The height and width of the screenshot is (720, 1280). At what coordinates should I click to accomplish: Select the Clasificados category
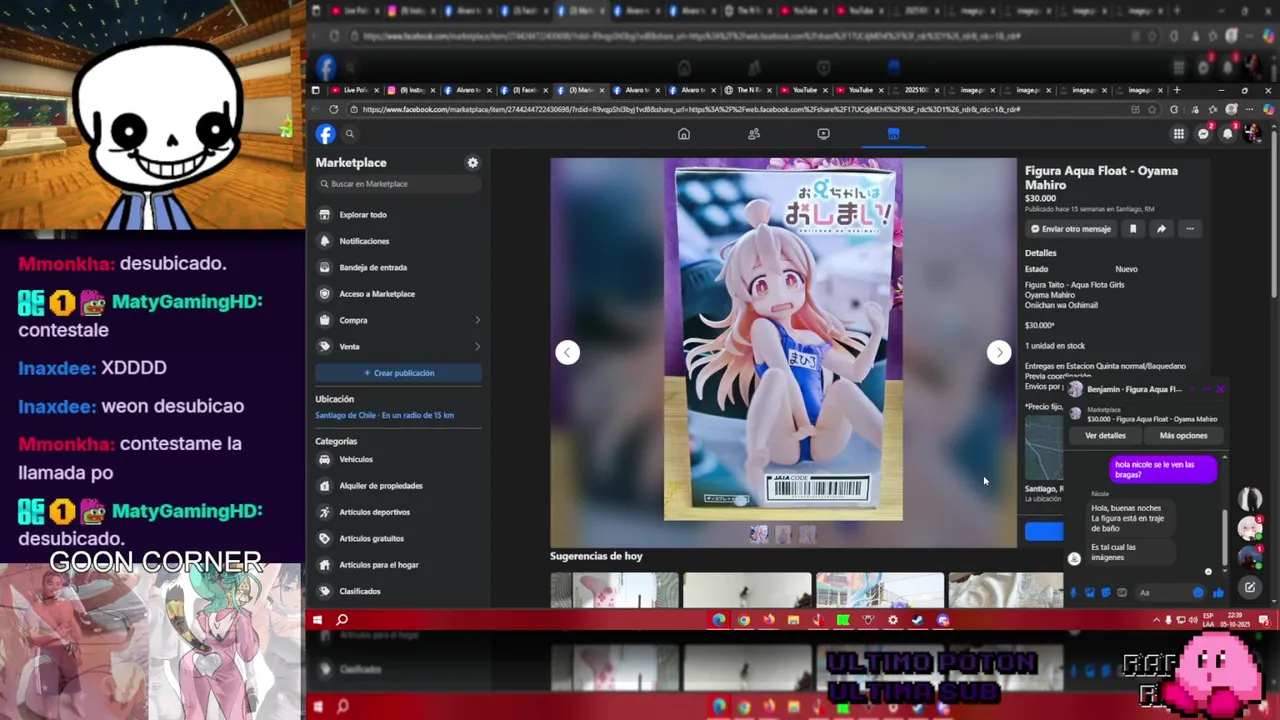pos(398,591)
